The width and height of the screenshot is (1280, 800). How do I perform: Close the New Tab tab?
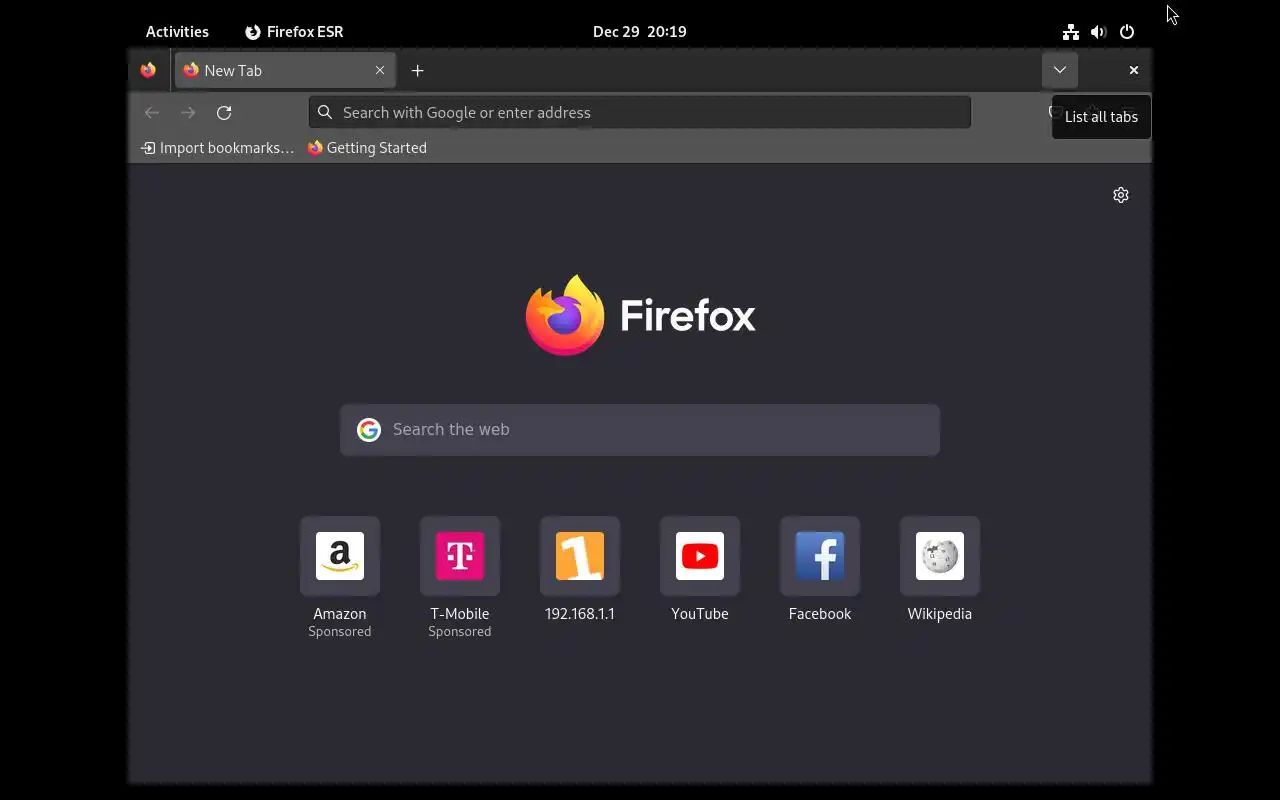click(x=380, y=70)
